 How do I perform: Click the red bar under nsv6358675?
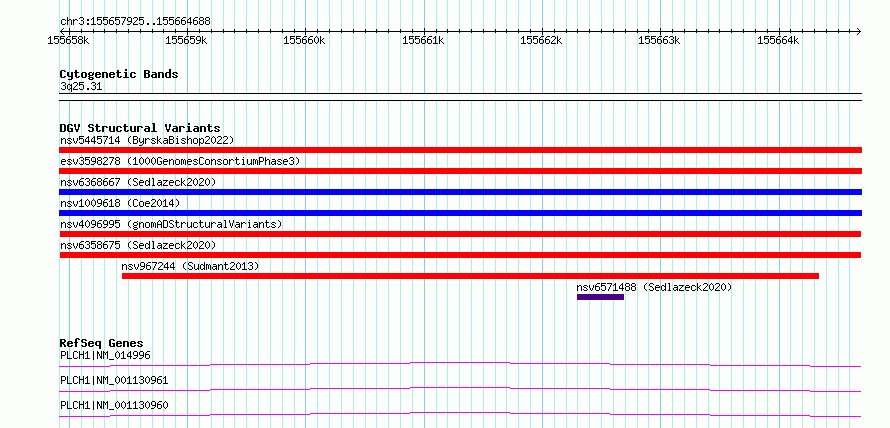(x=460, y=255)
